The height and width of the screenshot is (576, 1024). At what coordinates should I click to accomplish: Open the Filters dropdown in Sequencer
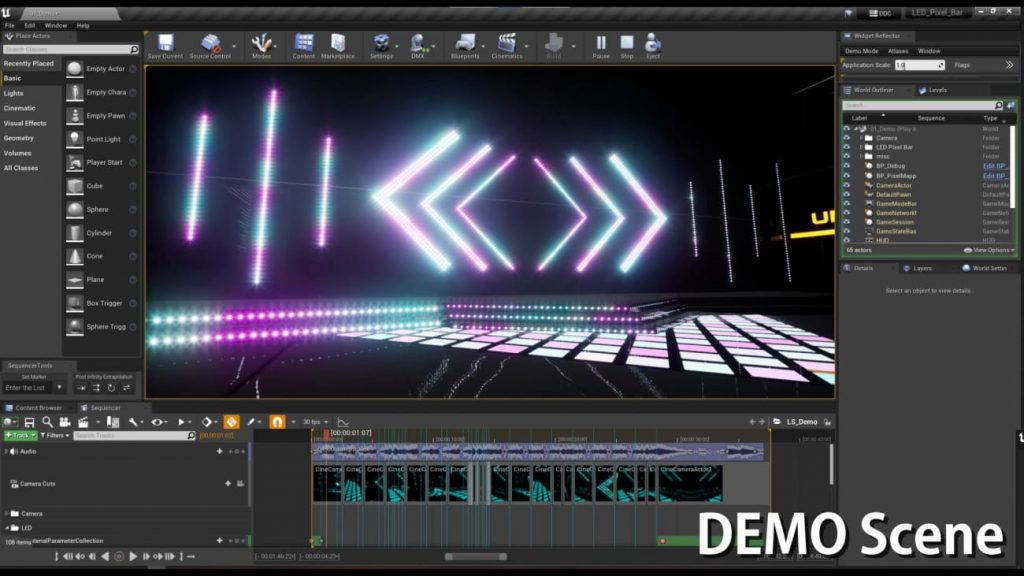[55, 436]
